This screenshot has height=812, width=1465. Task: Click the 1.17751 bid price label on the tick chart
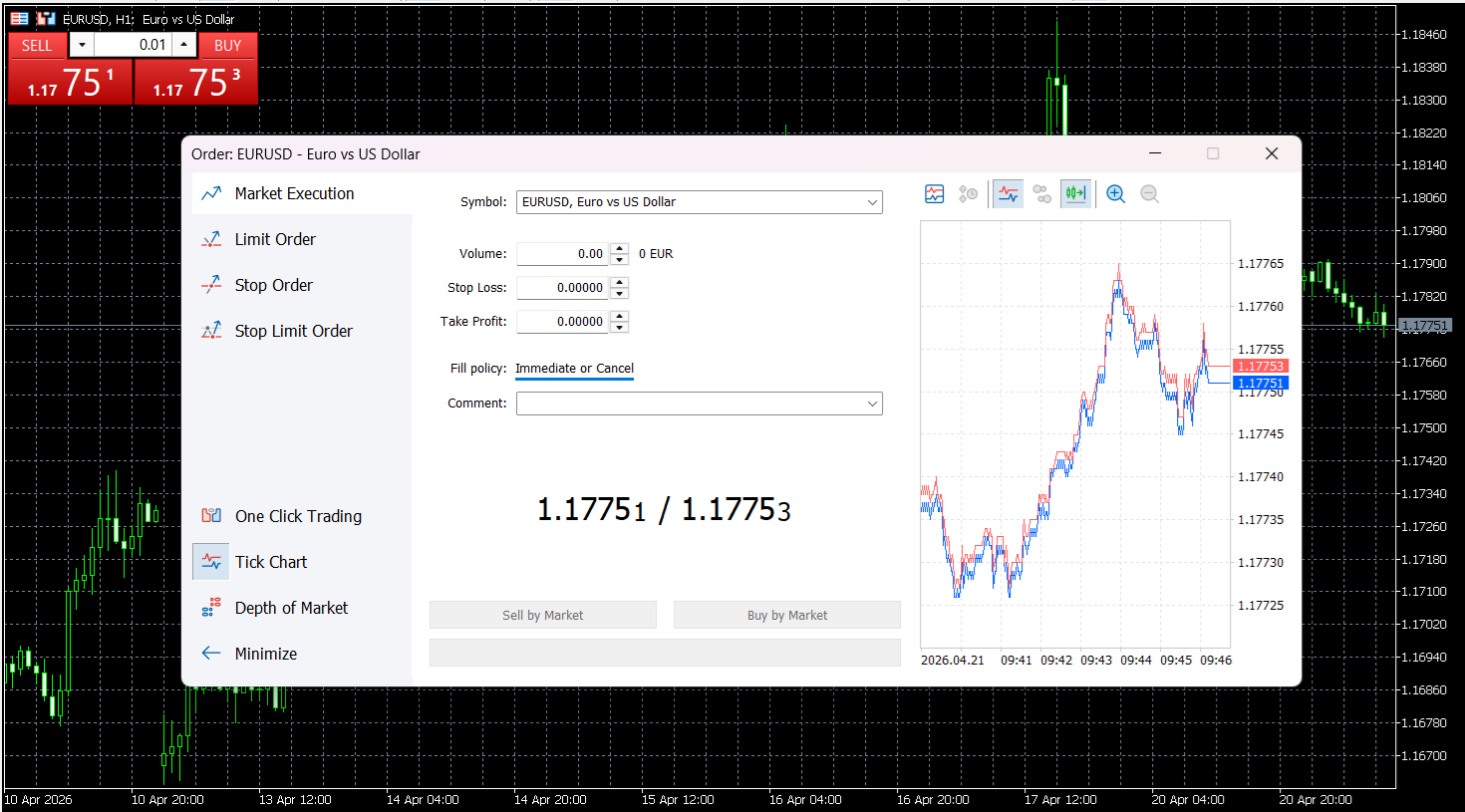(x=1261, y=383)
